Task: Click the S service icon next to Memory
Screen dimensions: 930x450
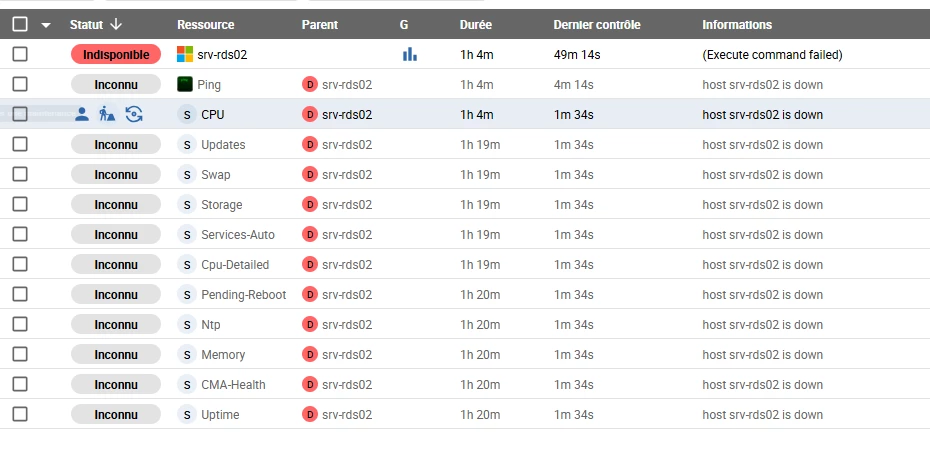Action: (x=185, y=354)
